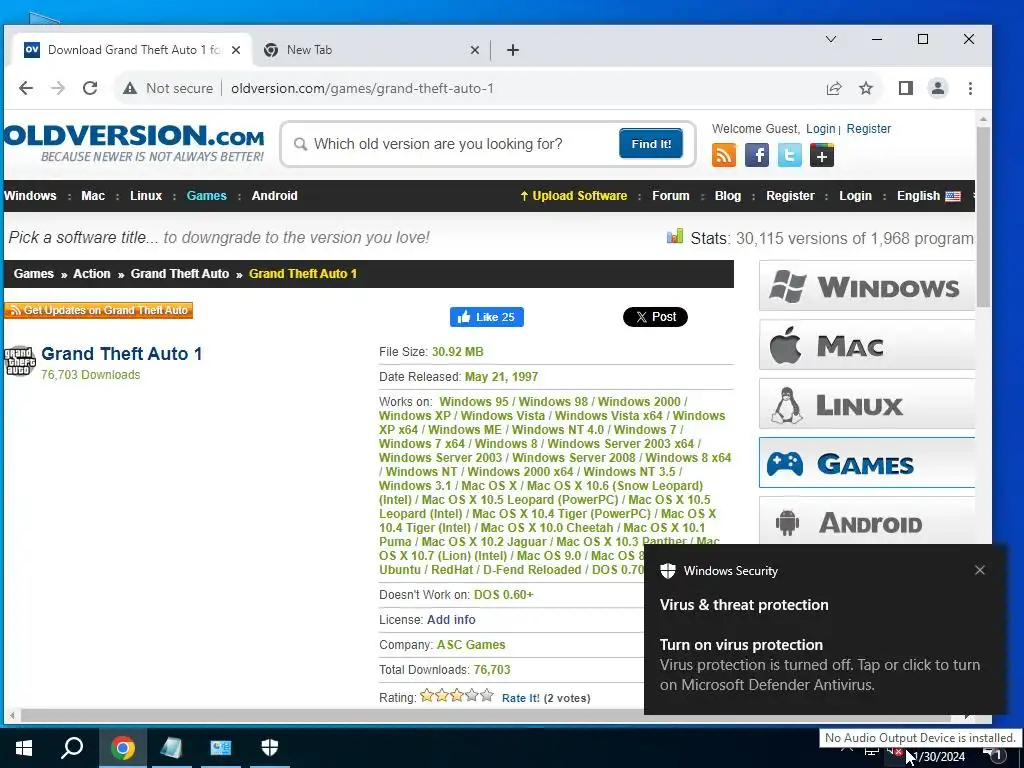
Task: Open the Linux category sidebar button
Action: click(867, 404)
